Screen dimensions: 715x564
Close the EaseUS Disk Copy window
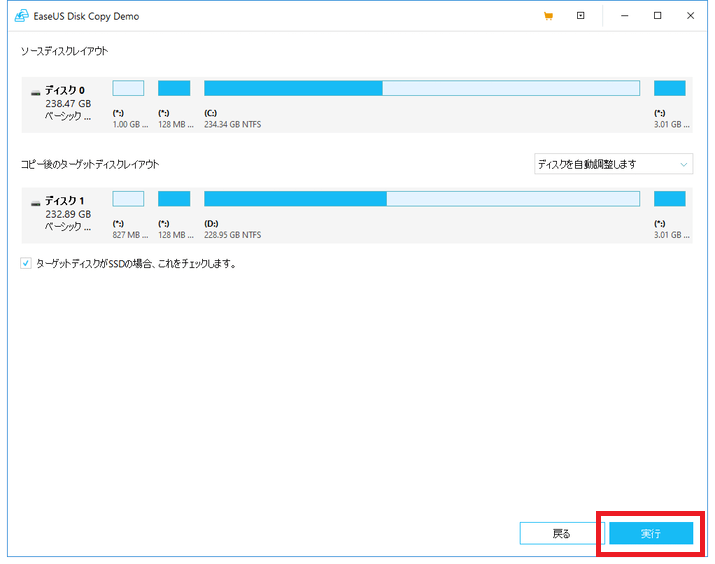(x=690, y=16)
